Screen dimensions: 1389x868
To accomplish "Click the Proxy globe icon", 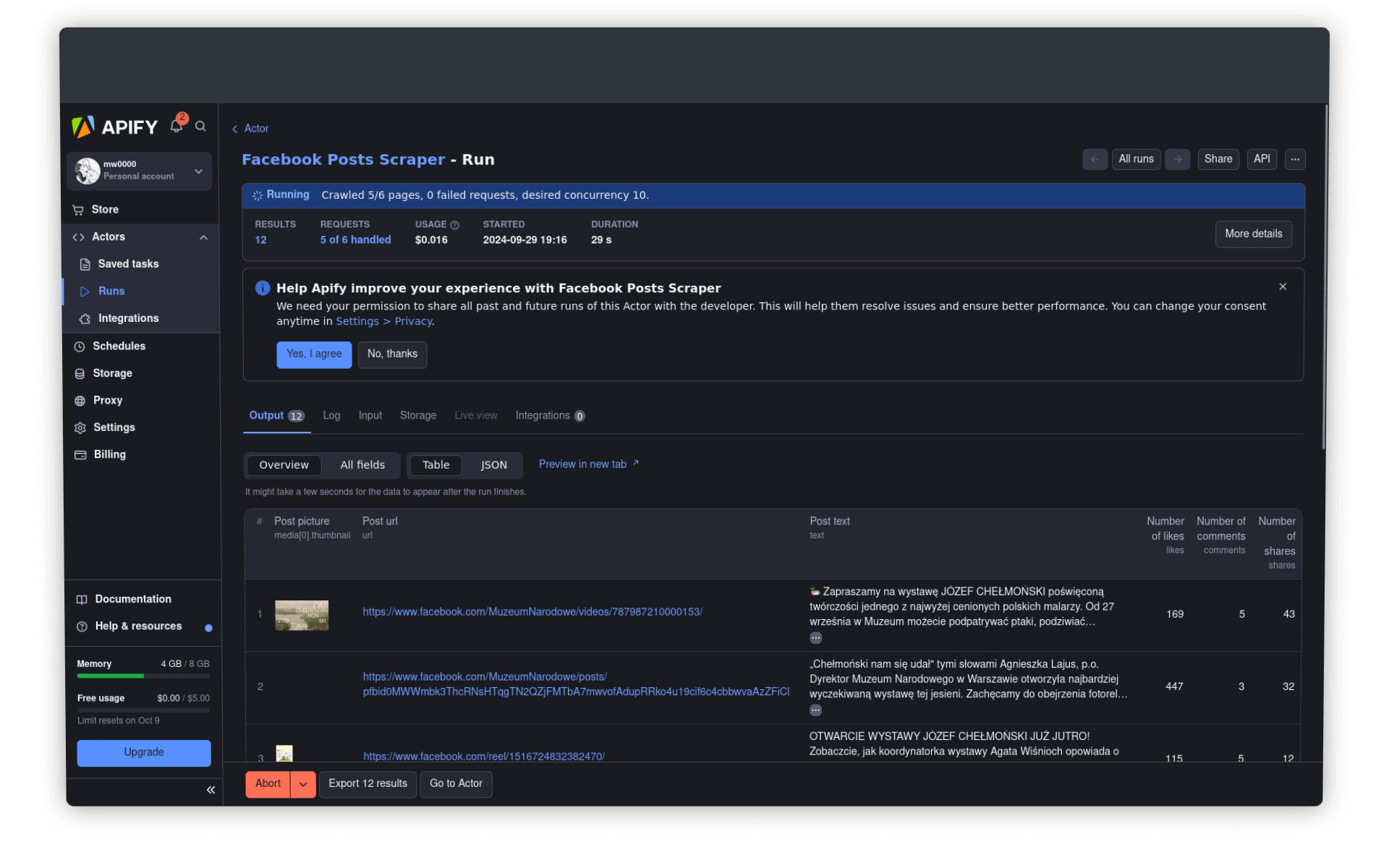I will (x=80, y=401).
